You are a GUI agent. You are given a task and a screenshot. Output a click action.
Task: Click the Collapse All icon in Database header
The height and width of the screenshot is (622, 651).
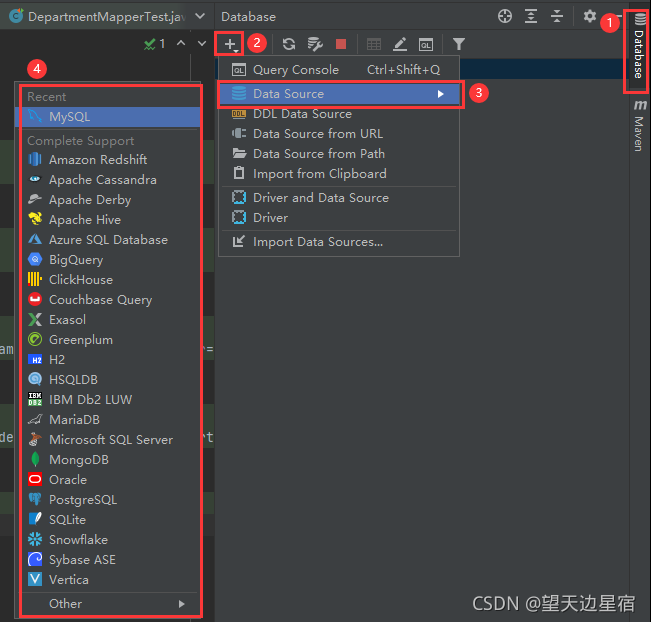point(557,17)
